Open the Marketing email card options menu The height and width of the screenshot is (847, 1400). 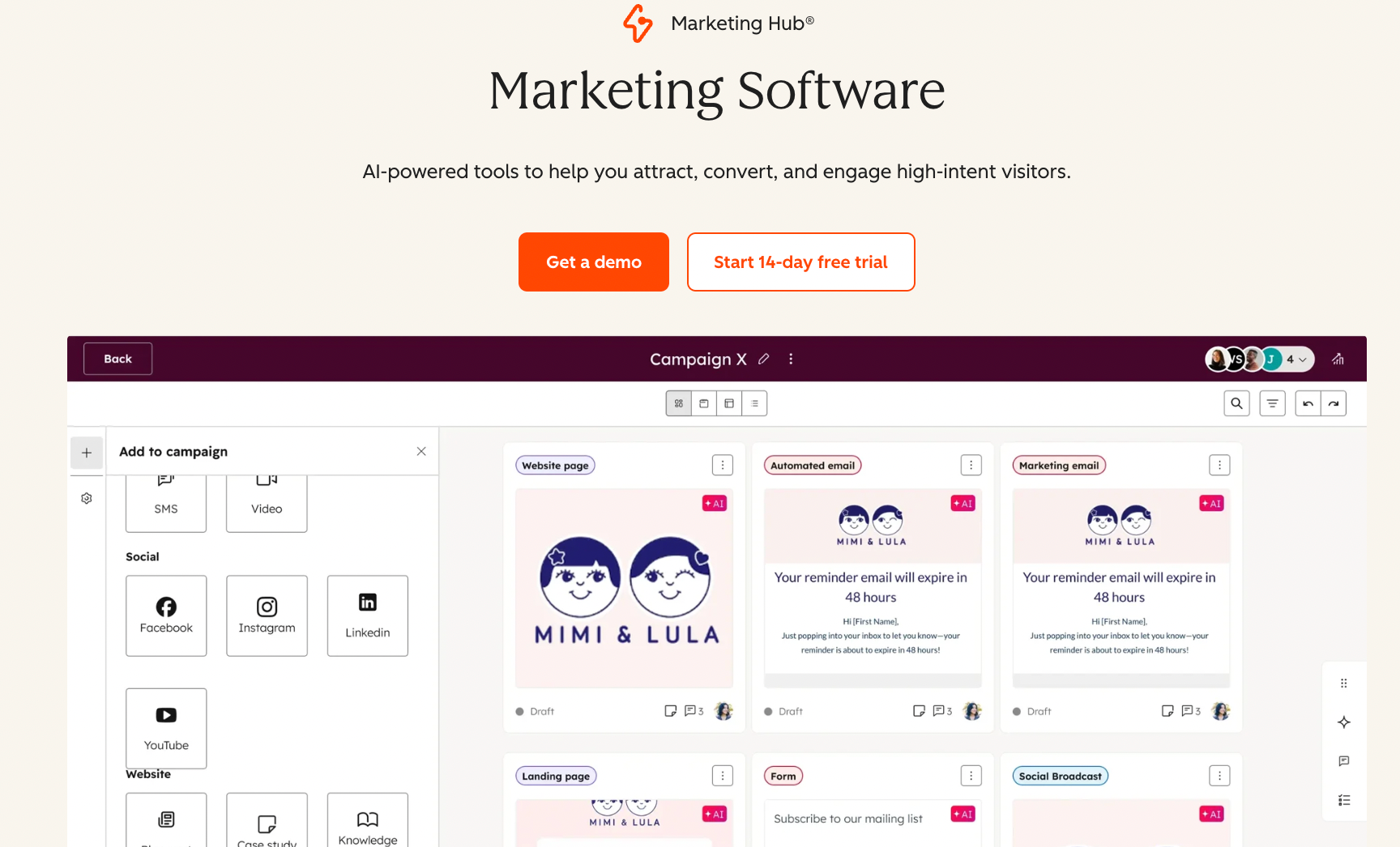click(1219, 465)
